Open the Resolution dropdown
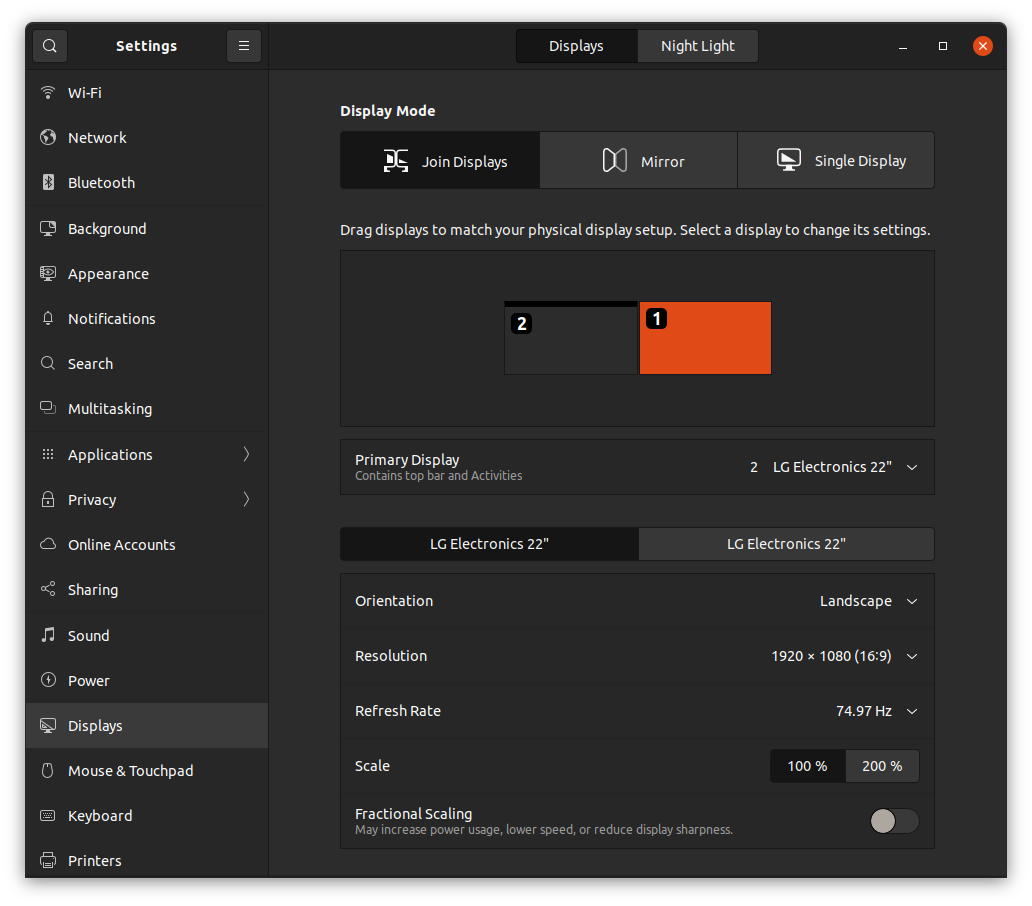This screenshot has height=906, width=1032. point(843,655)
